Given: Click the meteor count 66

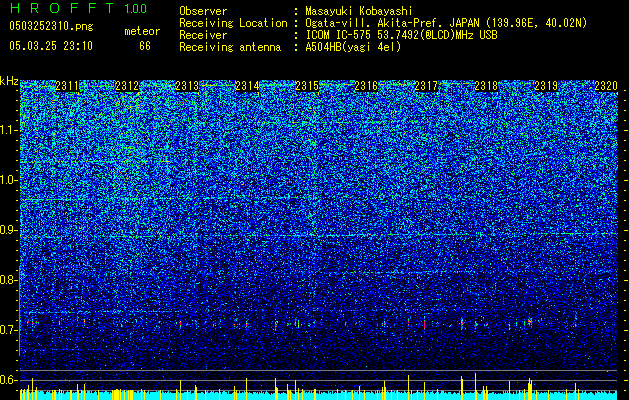Looking at the screenshot, I should point(145,46).
